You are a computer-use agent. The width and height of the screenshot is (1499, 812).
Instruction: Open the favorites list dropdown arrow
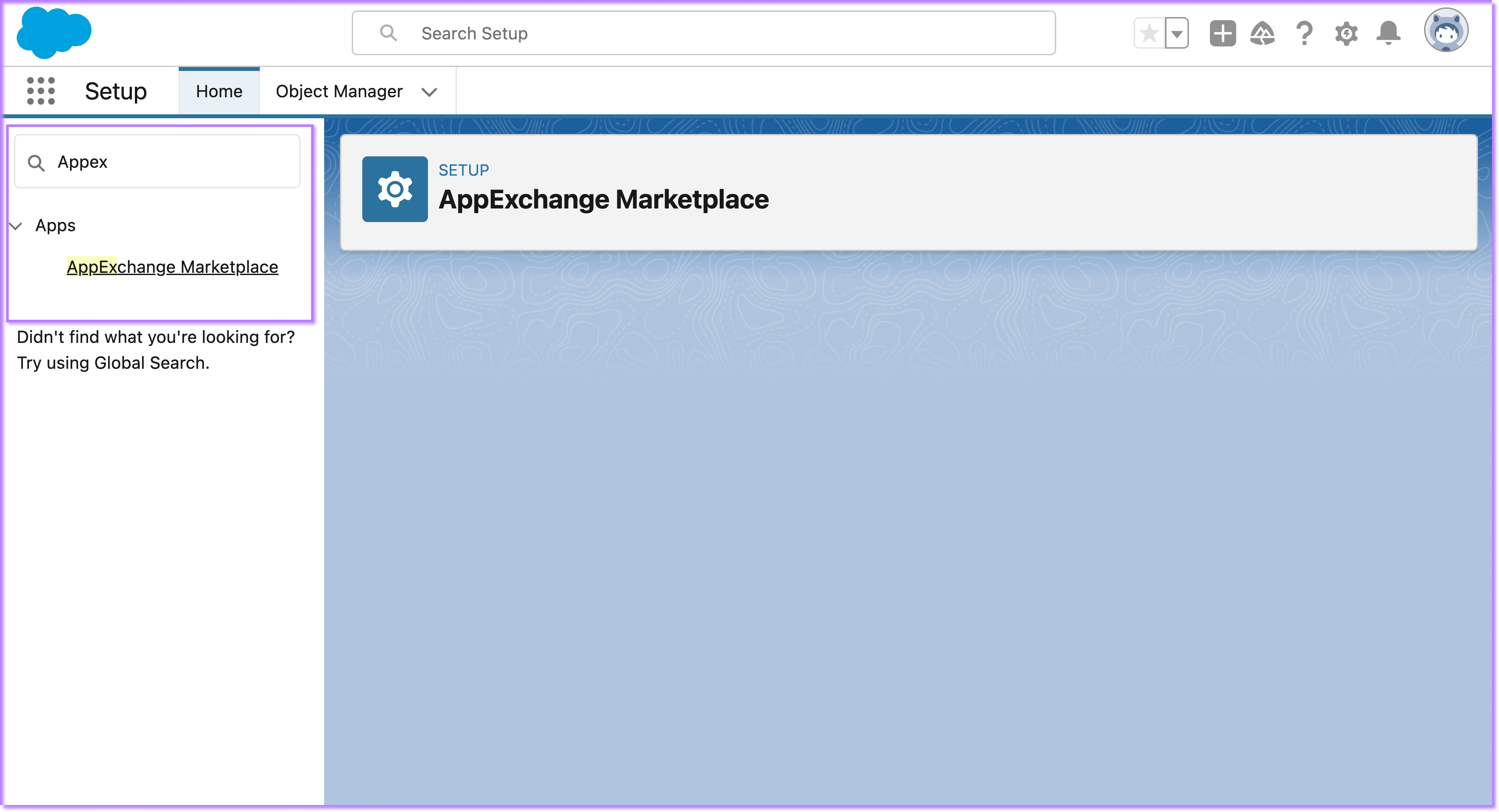1177,33
